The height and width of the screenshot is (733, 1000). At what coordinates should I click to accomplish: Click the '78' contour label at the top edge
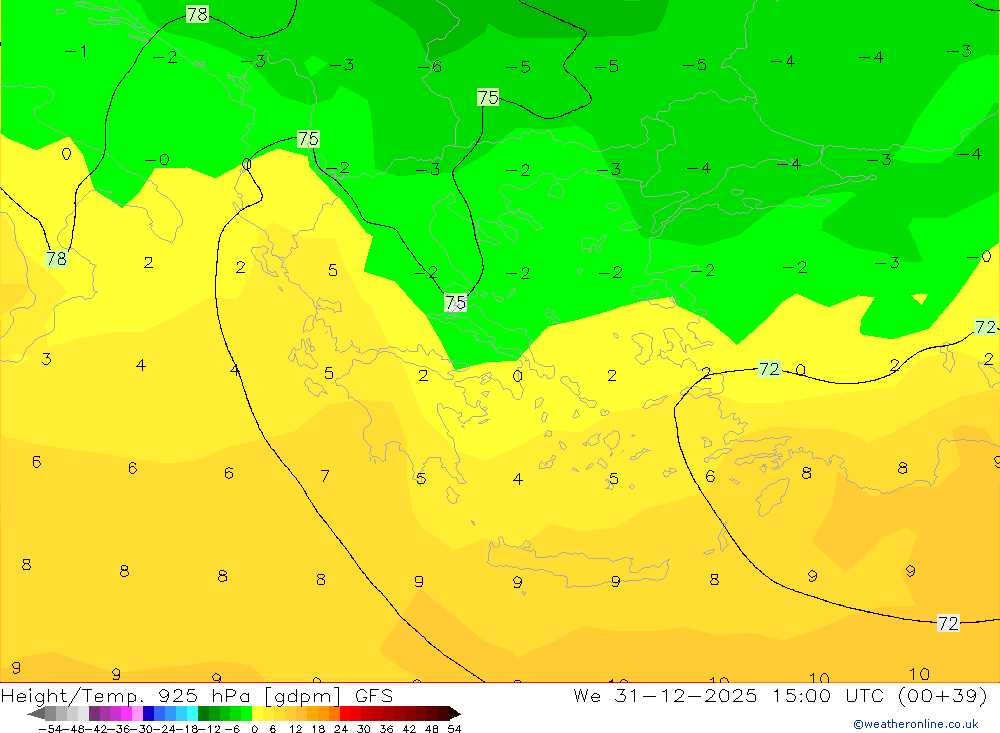tap(197, 14)
